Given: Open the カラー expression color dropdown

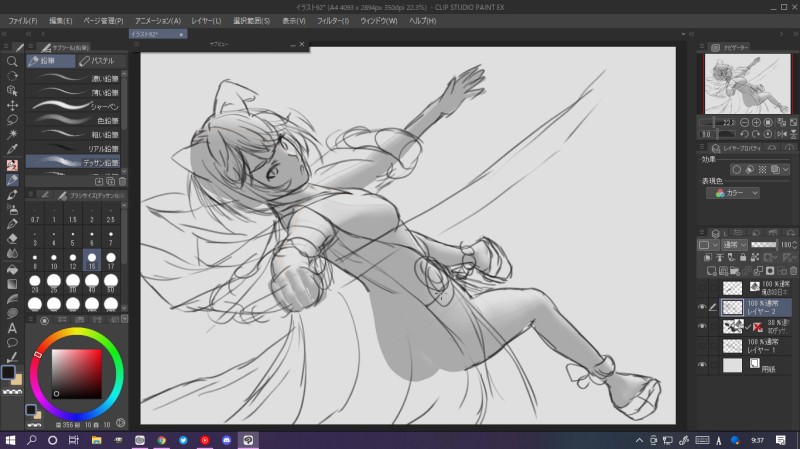Looking at the screenshot, I should [x=733, y=193].
